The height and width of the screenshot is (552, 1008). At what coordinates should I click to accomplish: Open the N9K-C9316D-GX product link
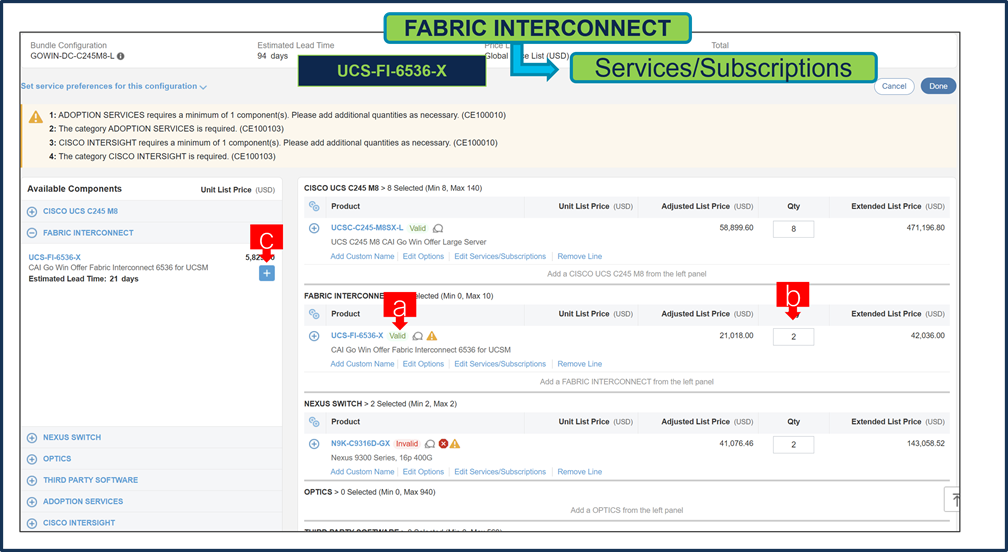coord(361,444)
